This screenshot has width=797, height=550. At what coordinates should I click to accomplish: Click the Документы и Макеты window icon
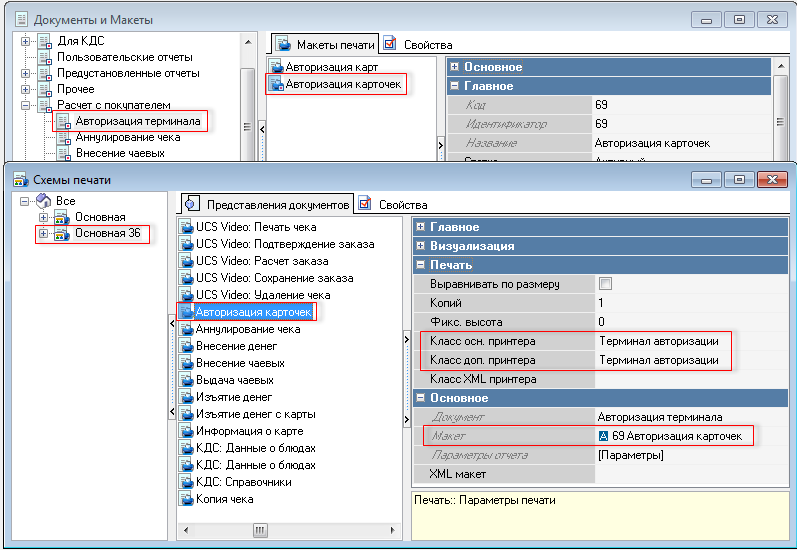(x=18, y=18)
